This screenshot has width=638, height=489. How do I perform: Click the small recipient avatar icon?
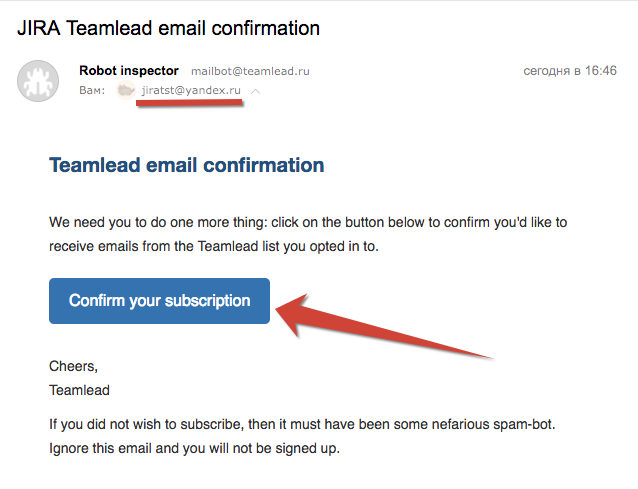[x=126, y=91]
